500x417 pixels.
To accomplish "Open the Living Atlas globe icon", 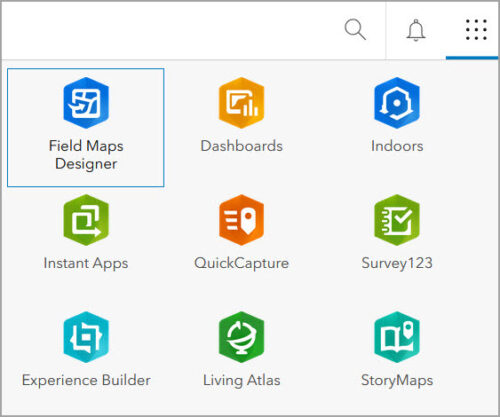I will pyautogui.click(x=242, y=337).
